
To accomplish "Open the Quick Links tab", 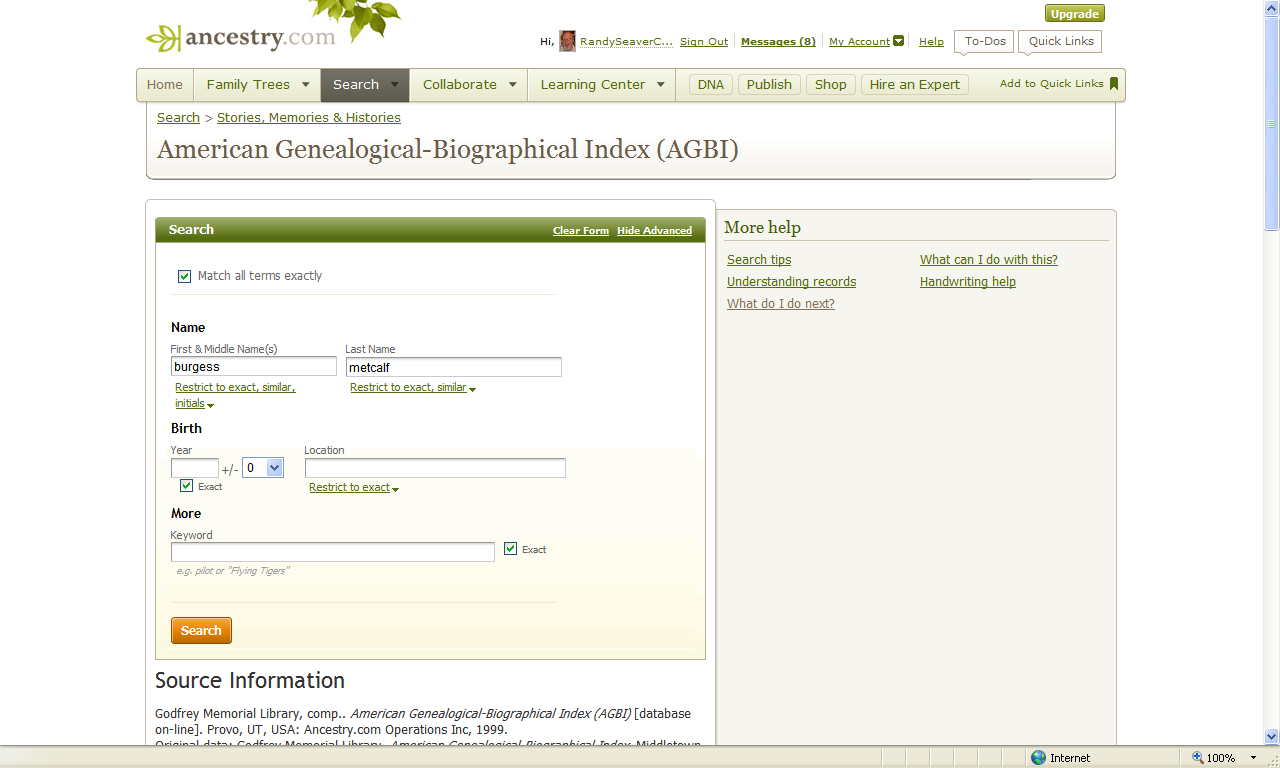I will point(1060,42).
